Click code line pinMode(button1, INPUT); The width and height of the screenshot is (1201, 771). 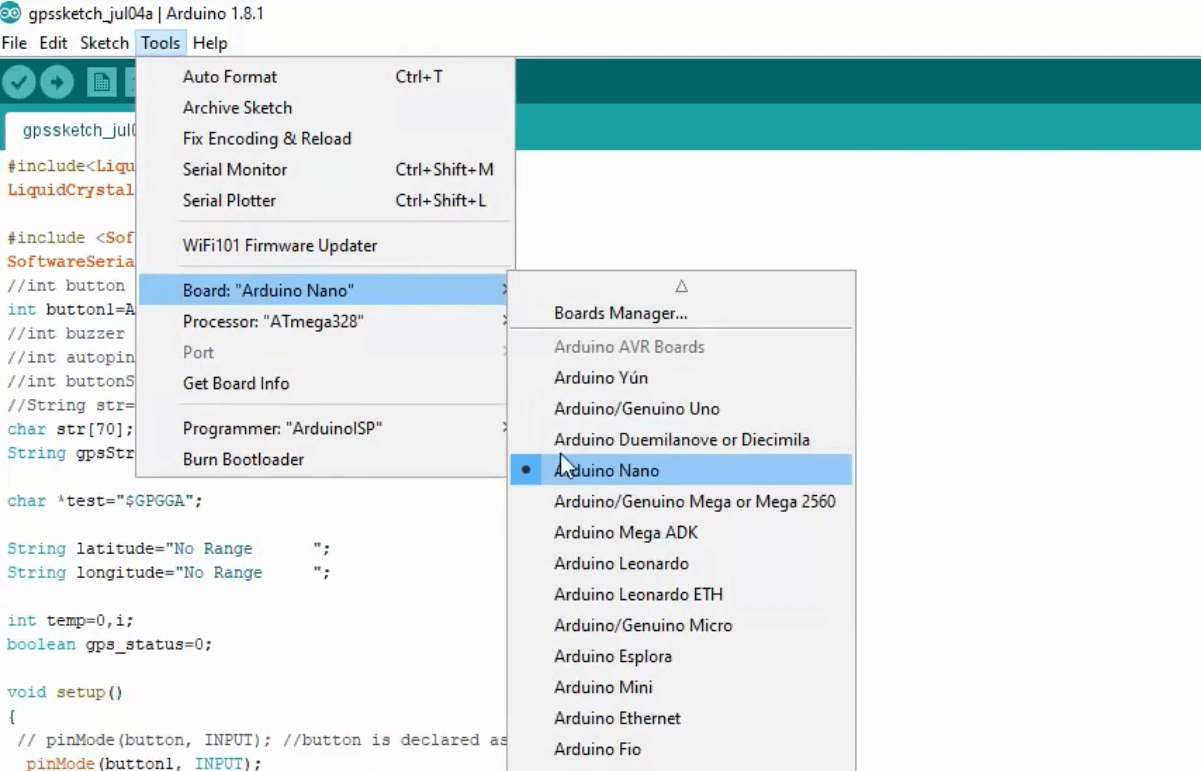(x=143, y=763)
